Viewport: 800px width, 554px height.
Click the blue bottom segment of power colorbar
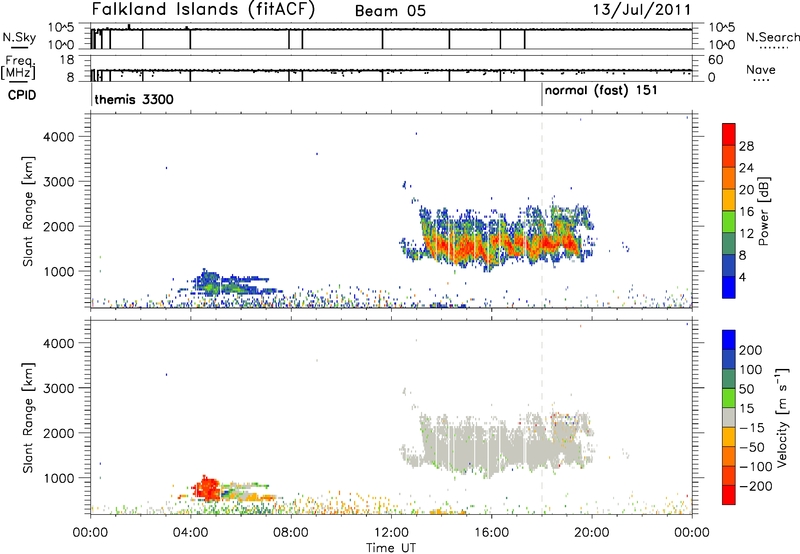tap(729, 287)
